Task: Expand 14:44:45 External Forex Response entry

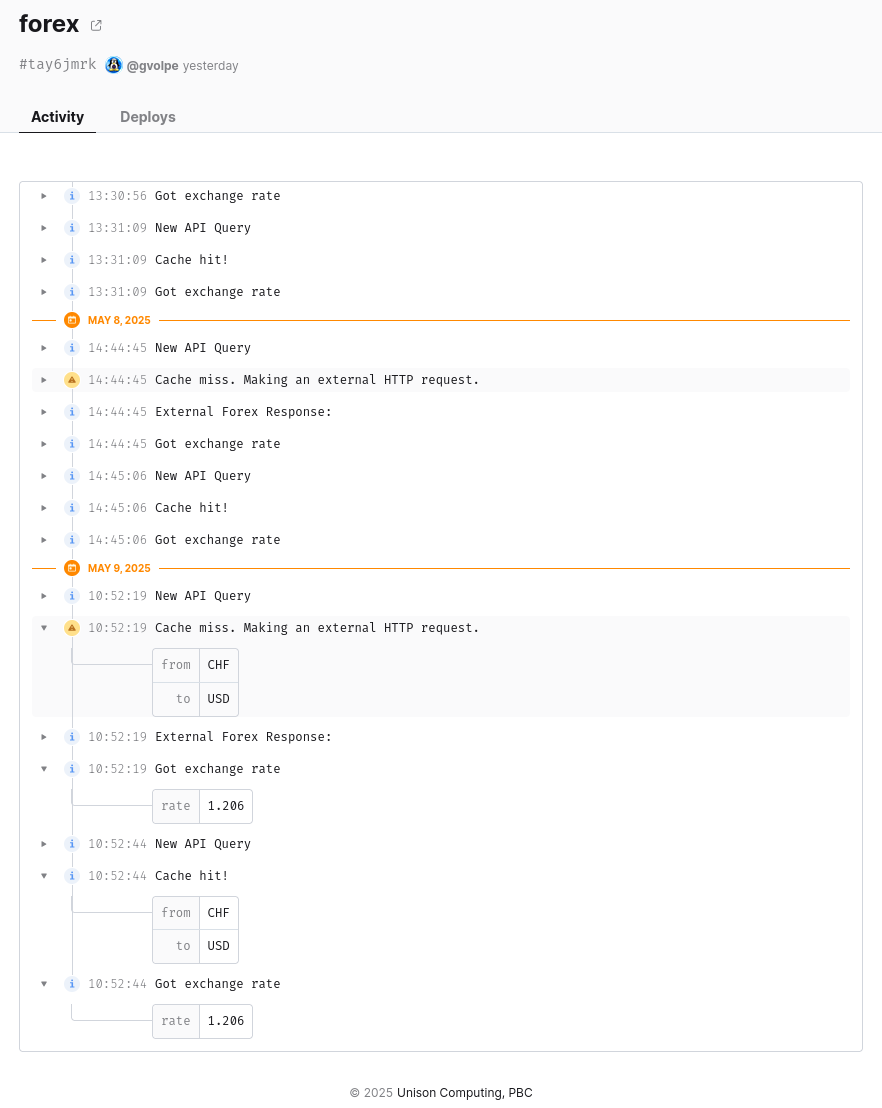Action: pyautogui.click(x=44, y=412)
